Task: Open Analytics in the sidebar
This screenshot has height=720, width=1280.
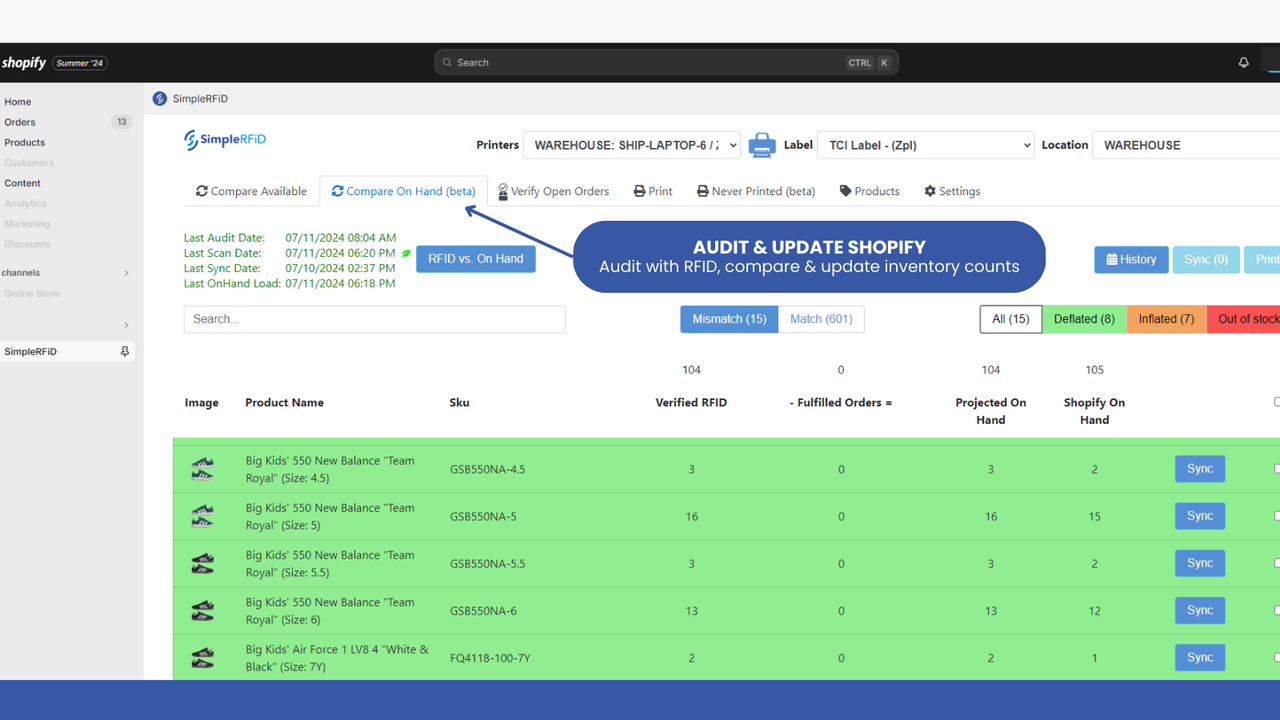Action: [x=25, y=203]
